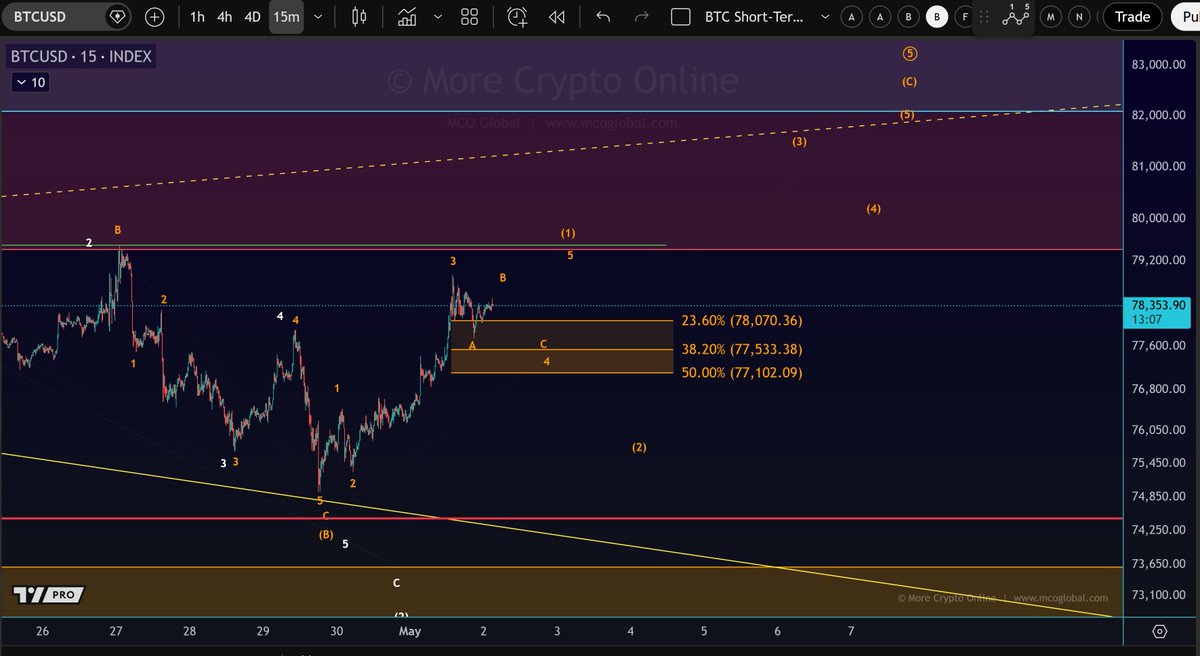Grab the floating toolbar's dotted drag handle
The height and width of the screenshot is (656, 1200).
click(984, 17)
